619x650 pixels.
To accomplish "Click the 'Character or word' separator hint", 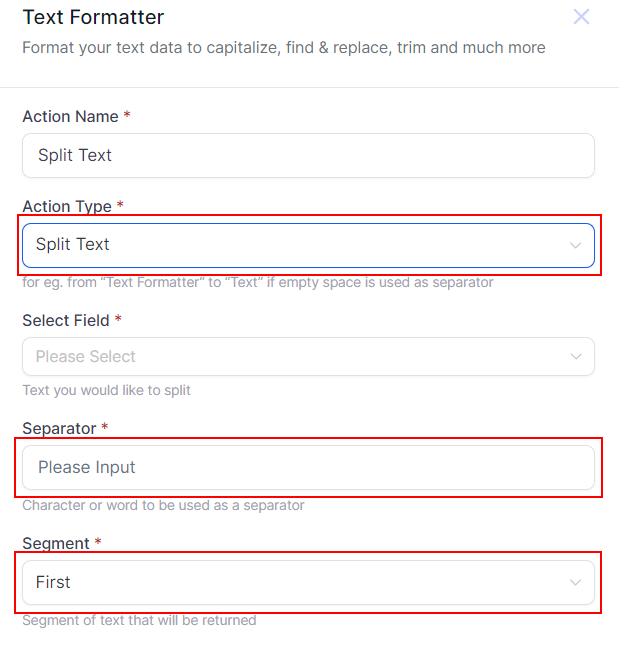I will click(x=163, y=505).
